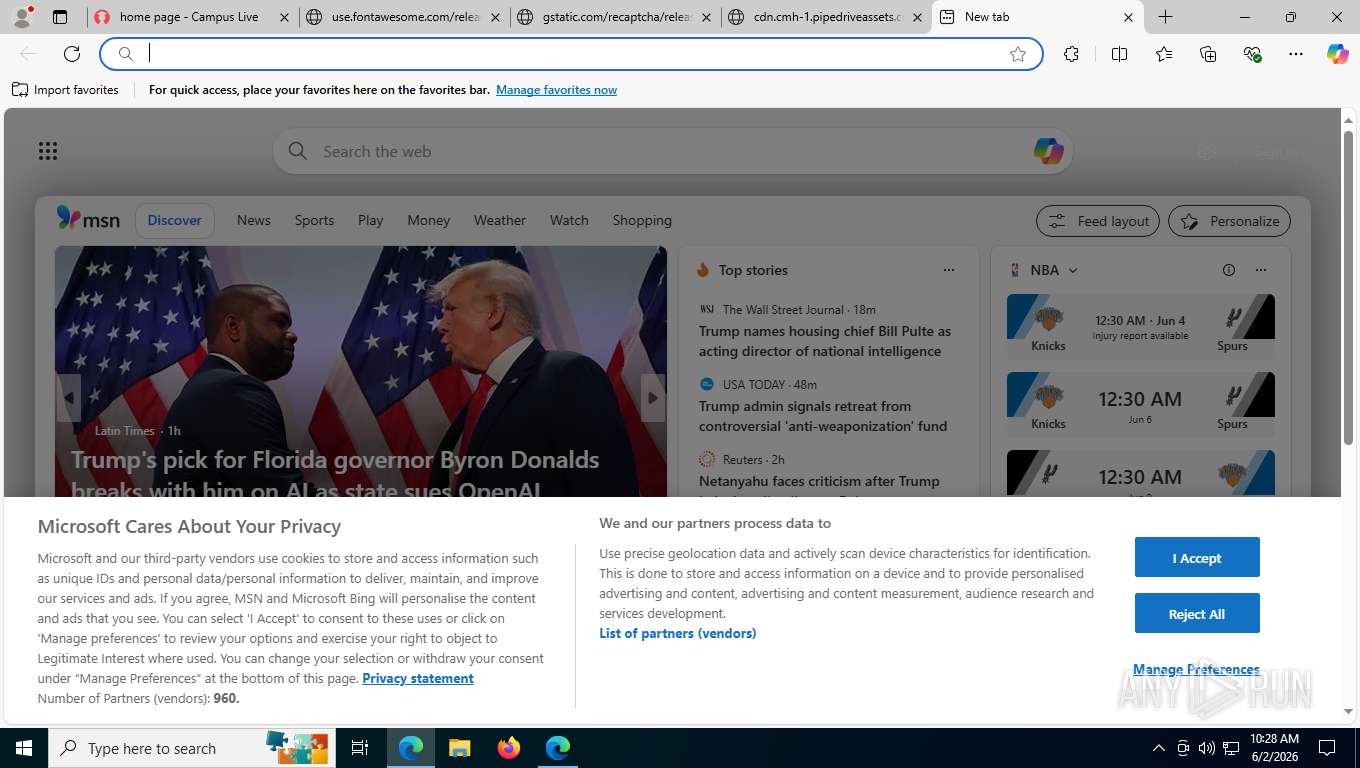Open Settings and more ellipsis
This screenshot has height=768, width=1360.
pos(1296,54)
